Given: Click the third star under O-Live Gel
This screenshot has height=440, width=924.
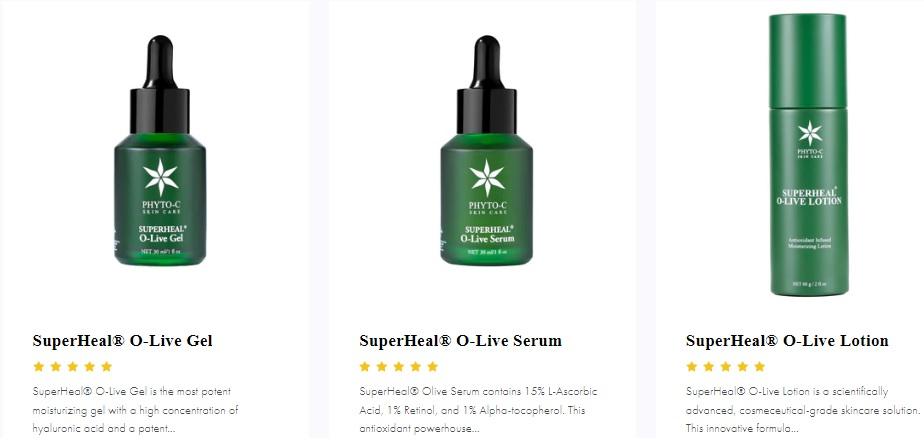Looking at the screenshot, I should point(72,366).
